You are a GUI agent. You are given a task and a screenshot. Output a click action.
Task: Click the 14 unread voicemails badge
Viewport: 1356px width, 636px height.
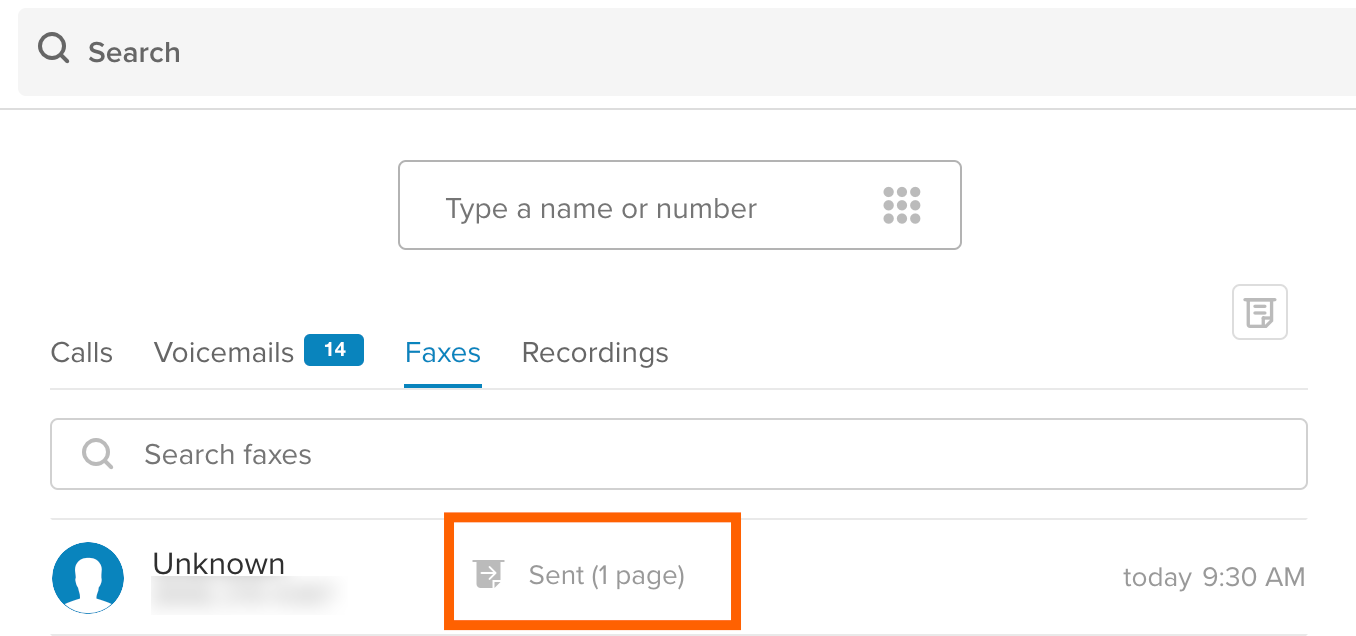point(334,350)
